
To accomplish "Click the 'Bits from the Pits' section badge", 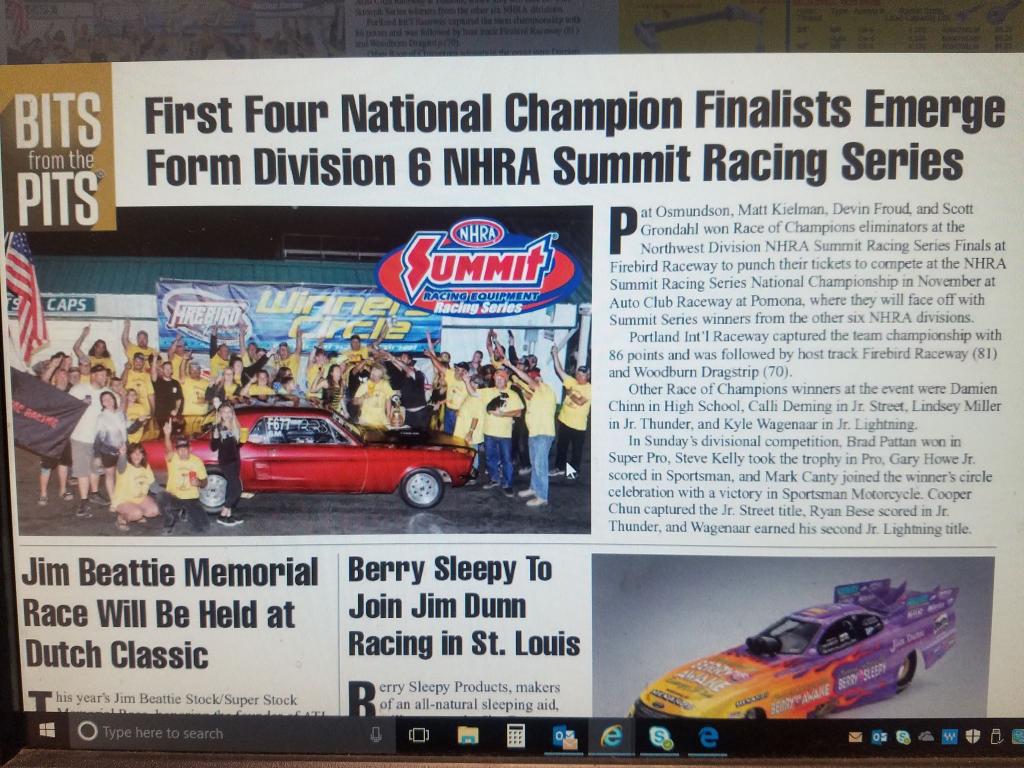I will 58,147.
